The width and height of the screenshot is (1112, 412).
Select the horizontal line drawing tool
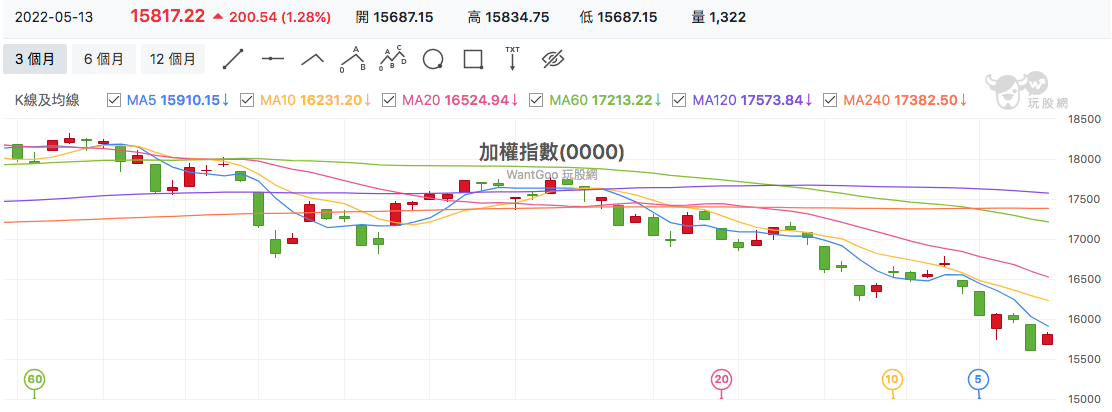(x=272, y=59)
